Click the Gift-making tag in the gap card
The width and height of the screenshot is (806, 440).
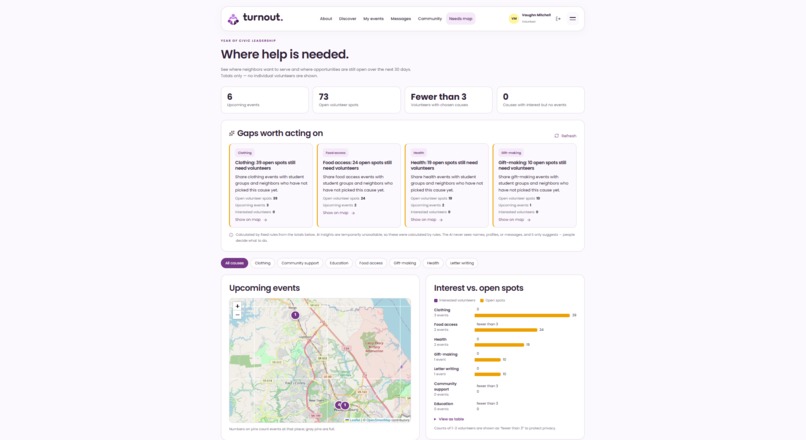pyautogui.click(x=511, y=153)
